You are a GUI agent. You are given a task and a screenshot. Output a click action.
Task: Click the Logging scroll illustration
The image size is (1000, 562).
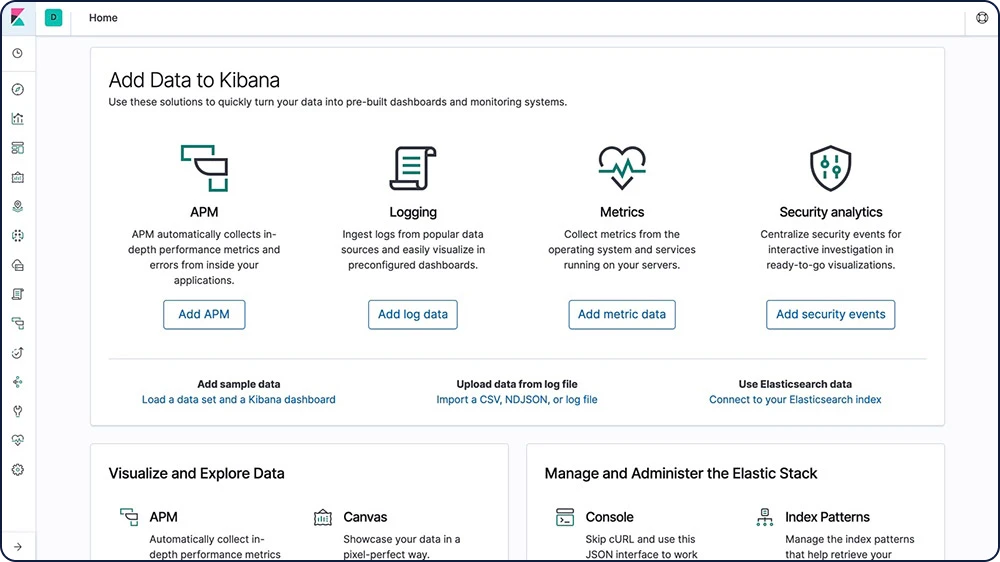pyautogui.click(x=413, y=168)
